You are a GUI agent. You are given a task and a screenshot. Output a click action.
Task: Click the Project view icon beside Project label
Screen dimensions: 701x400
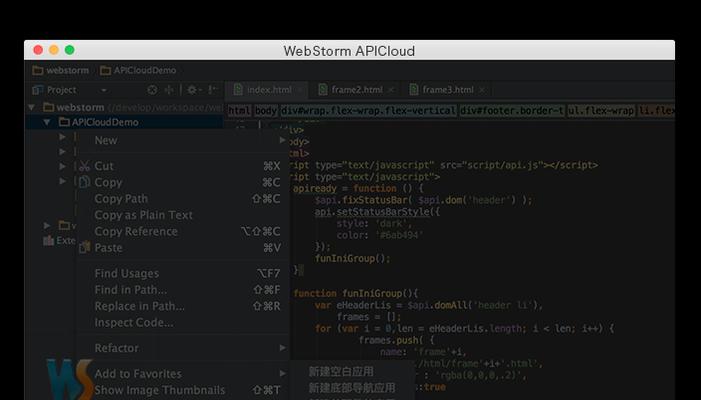pos(38,90)
